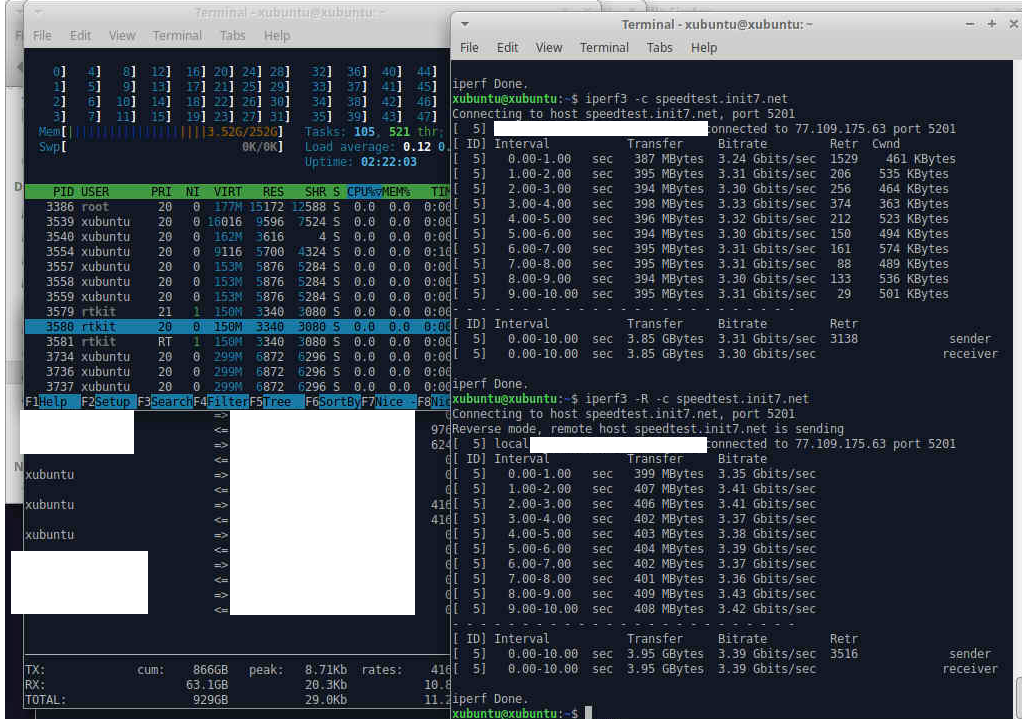Open Terminal menu in right terminal window
This screenshot has height=719, width=1022.
click(x=604, y=48)
